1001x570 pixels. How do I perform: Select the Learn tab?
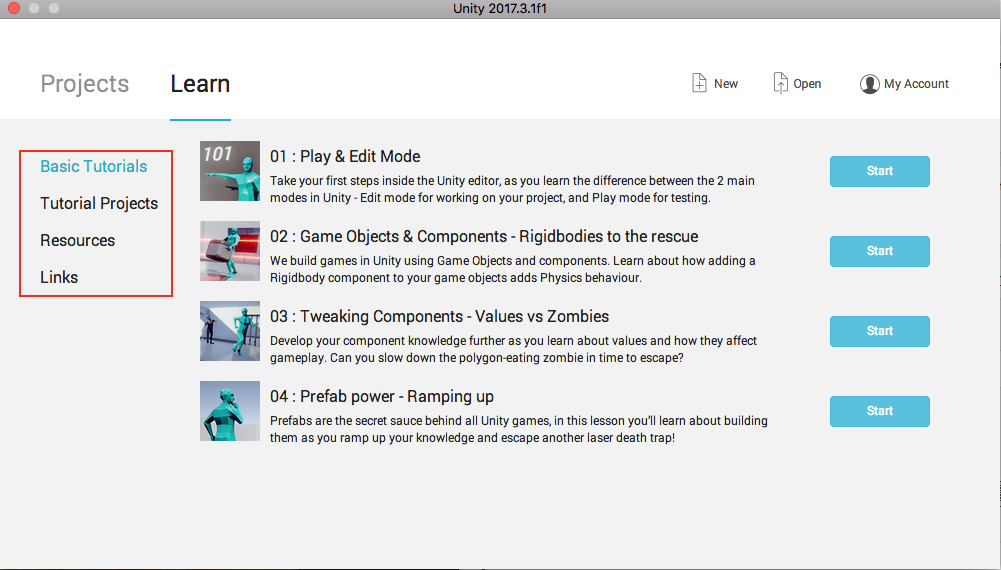point(200,84)
